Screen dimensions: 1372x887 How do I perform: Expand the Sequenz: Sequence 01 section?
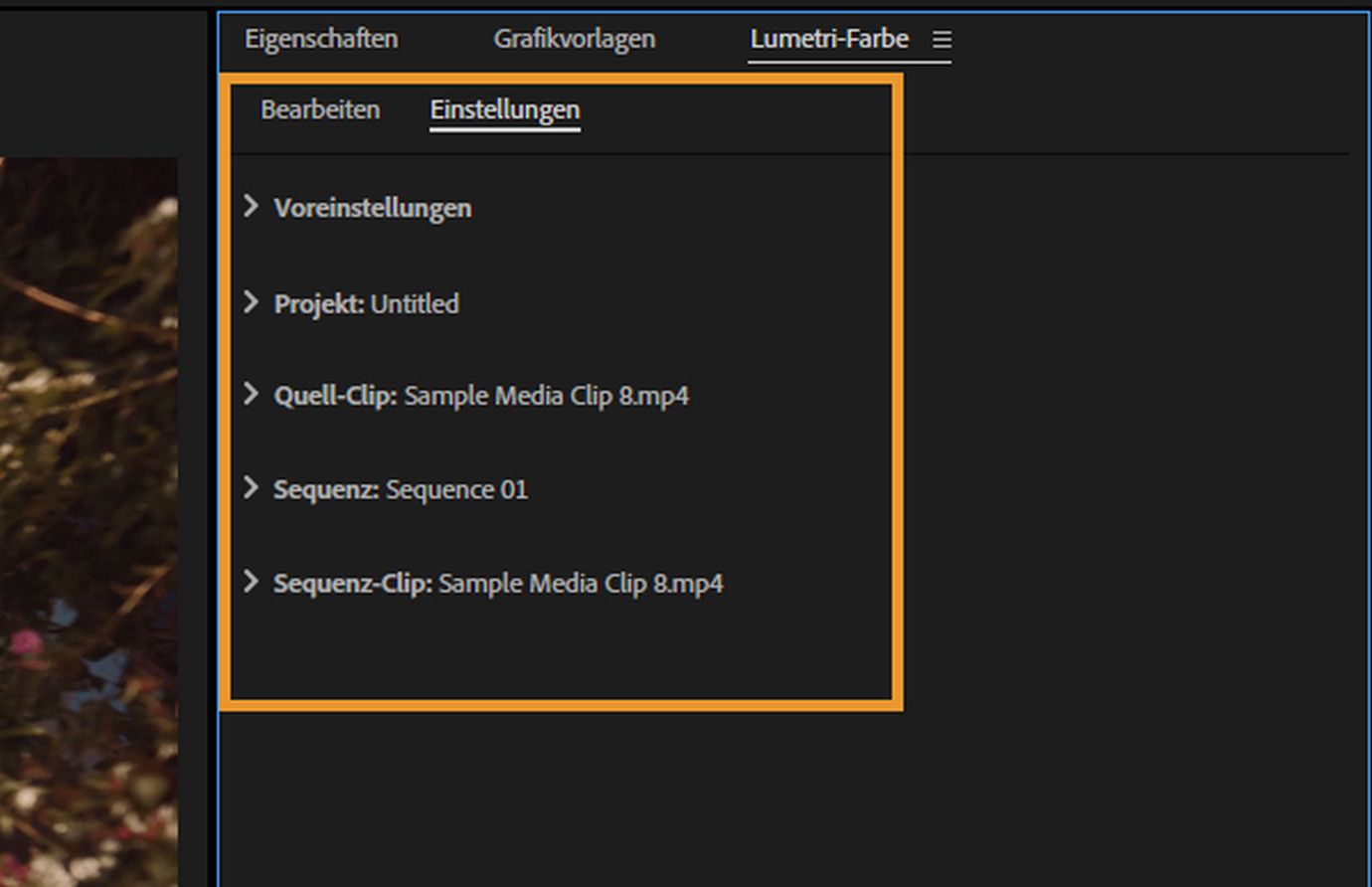[252, 488]
